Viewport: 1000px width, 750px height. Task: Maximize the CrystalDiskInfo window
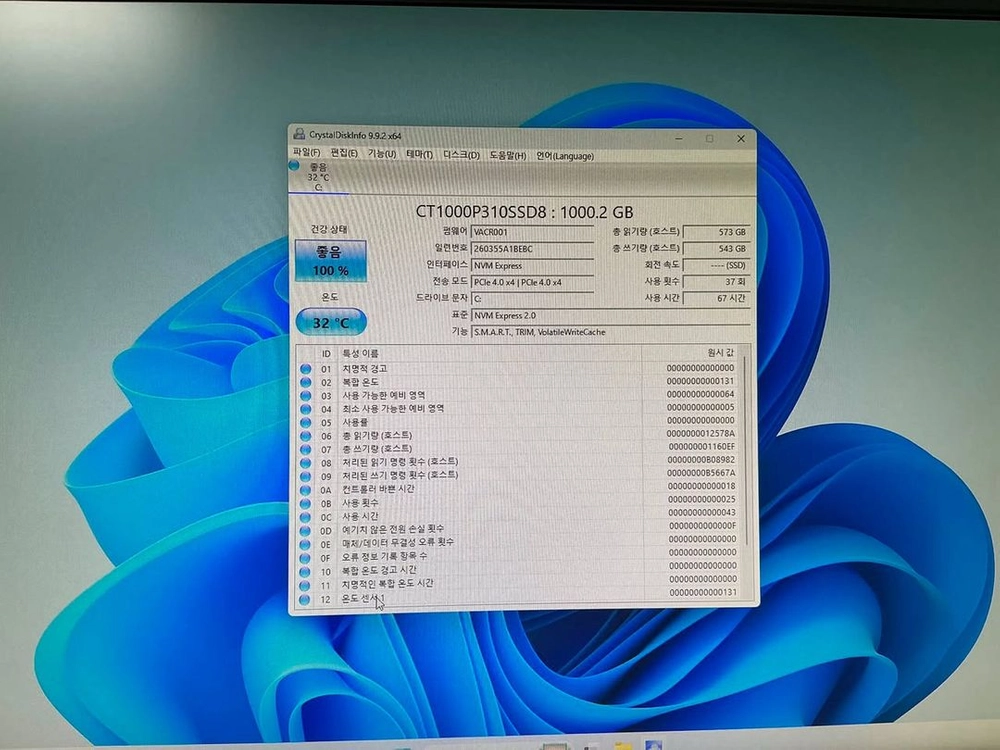[x=709, y=138]
